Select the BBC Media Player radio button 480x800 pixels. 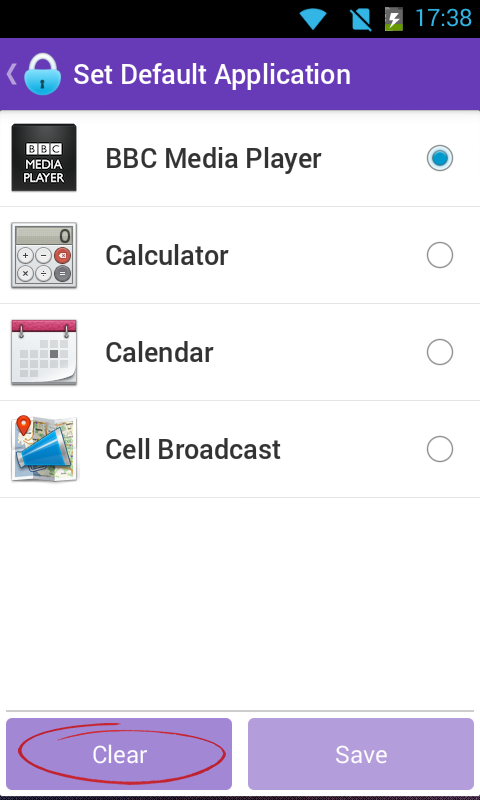point(440,158)
